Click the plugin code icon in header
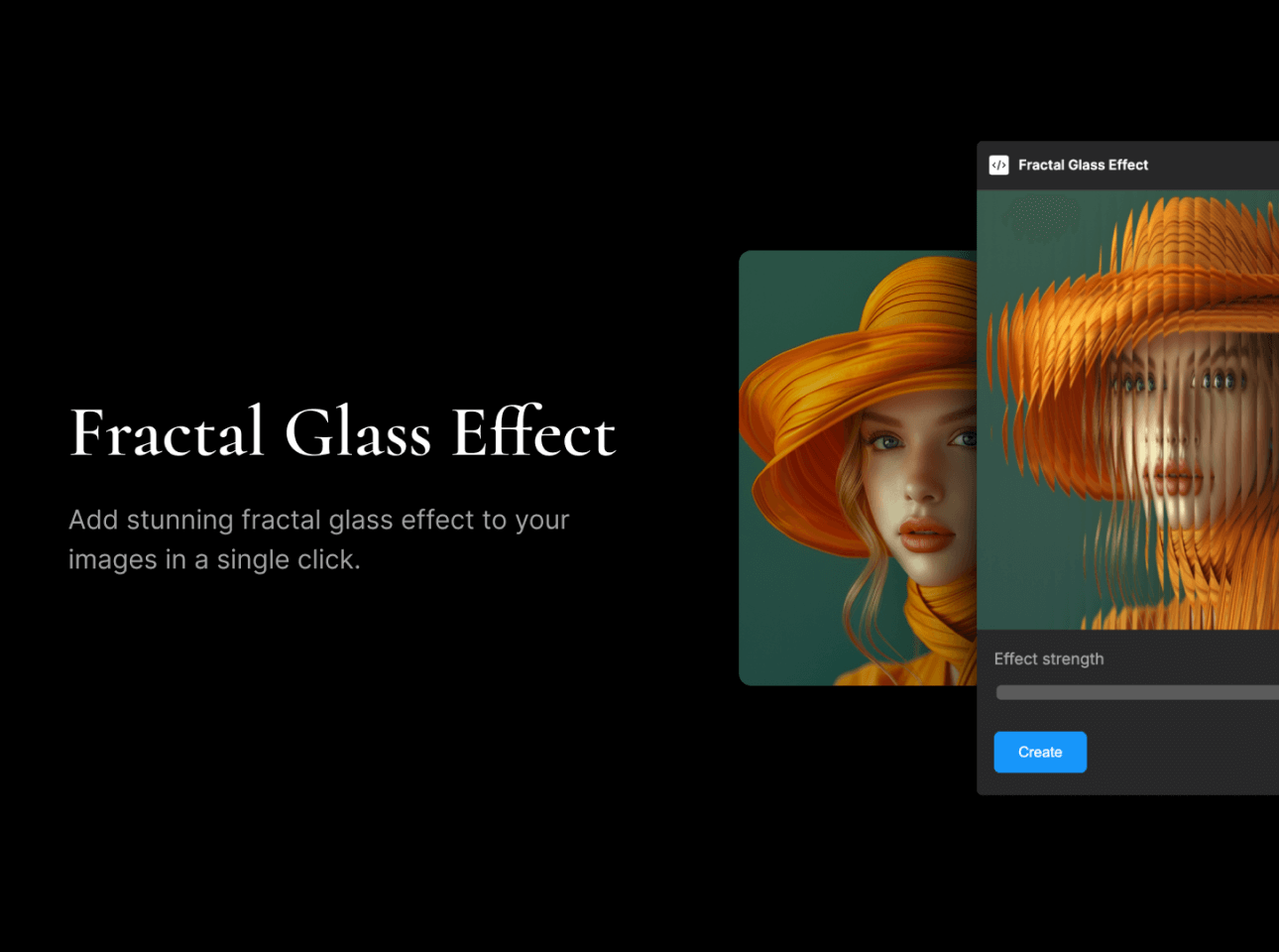Viewport: 1279px width, 952px height. tap(998, 166)
